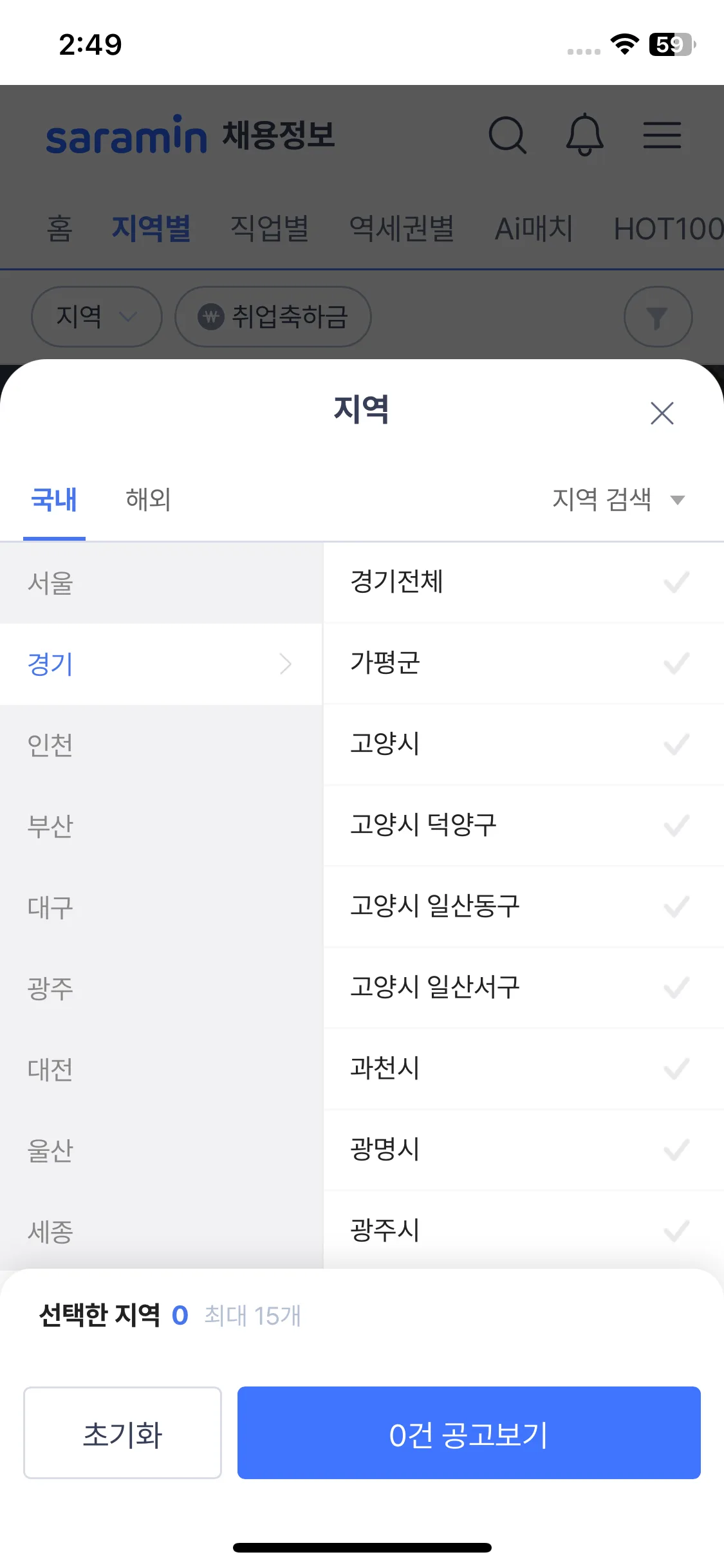The width and height of the screenshot is (724, 1568).
Task: Open notifications bell icon
Action: [x=584, y=135]
